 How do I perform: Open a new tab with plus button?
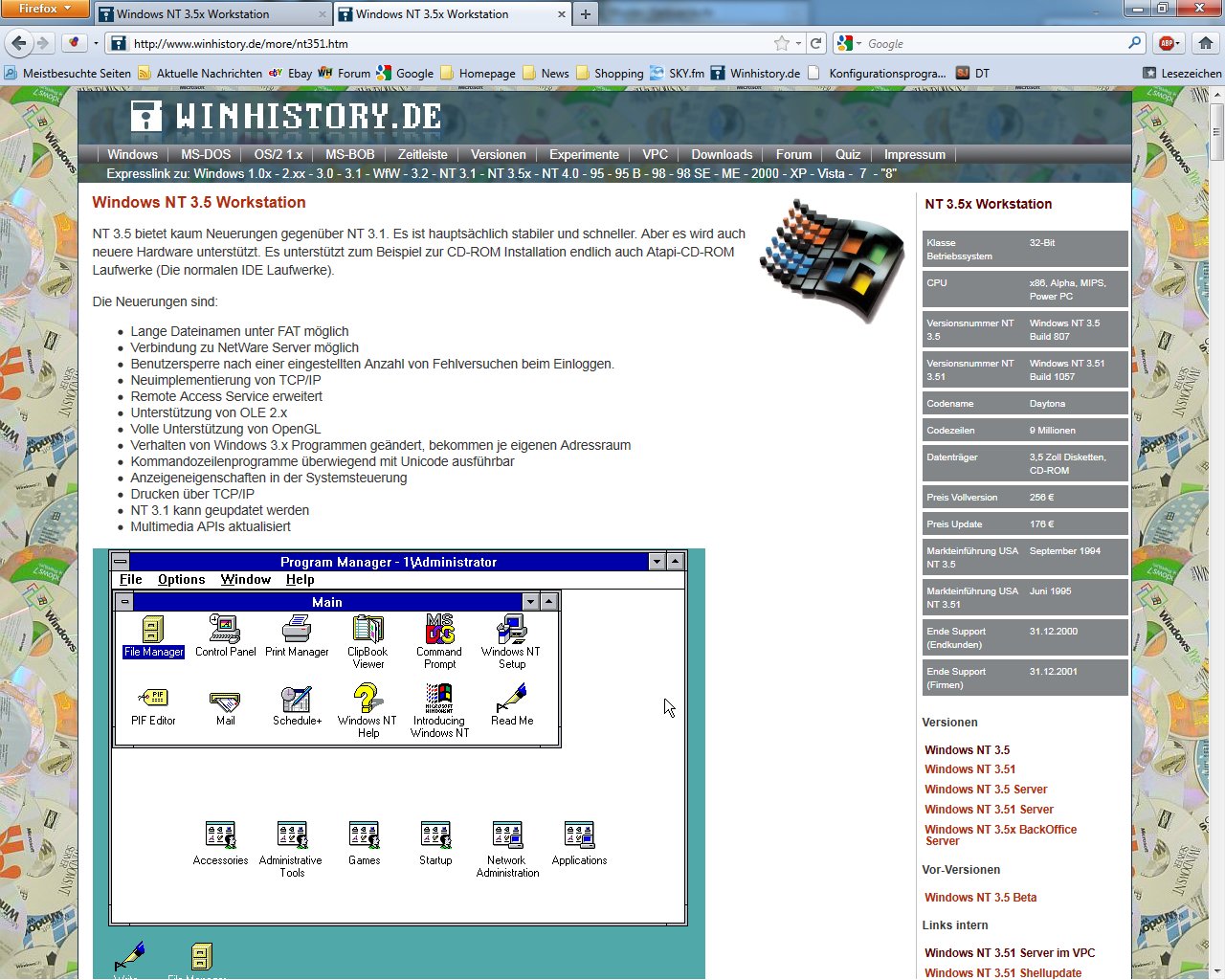click(x=586, y=14)
